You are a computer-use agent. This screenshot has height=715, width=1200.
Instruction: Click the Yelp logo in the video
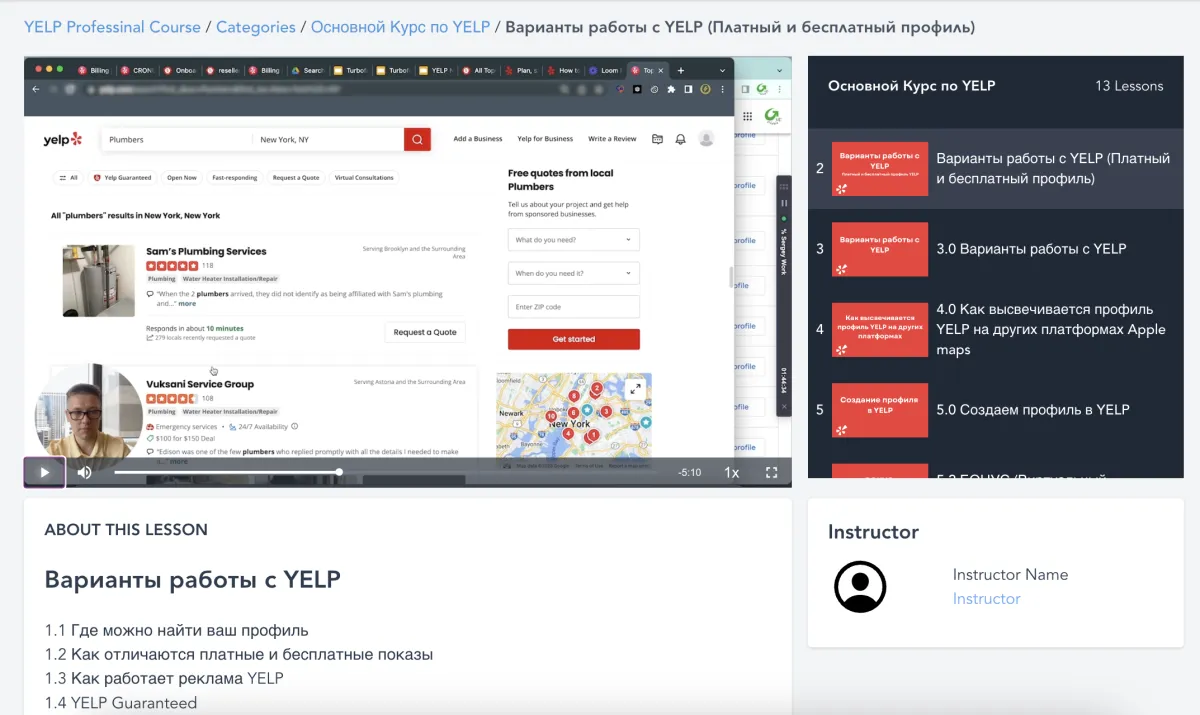[x=62, y=139]
